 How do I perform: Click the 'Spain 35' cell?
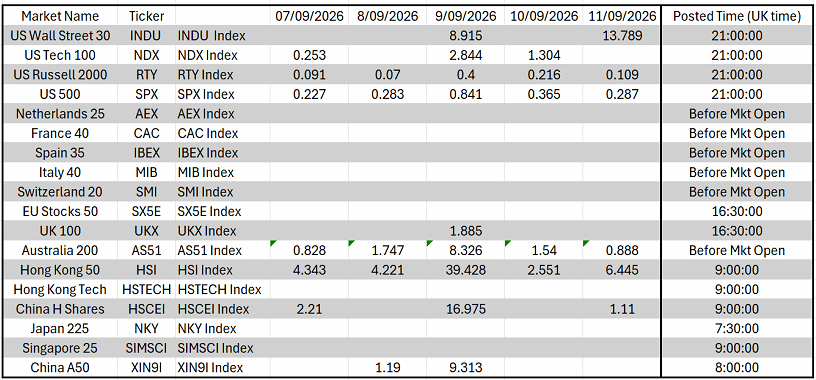coord(59,153)
